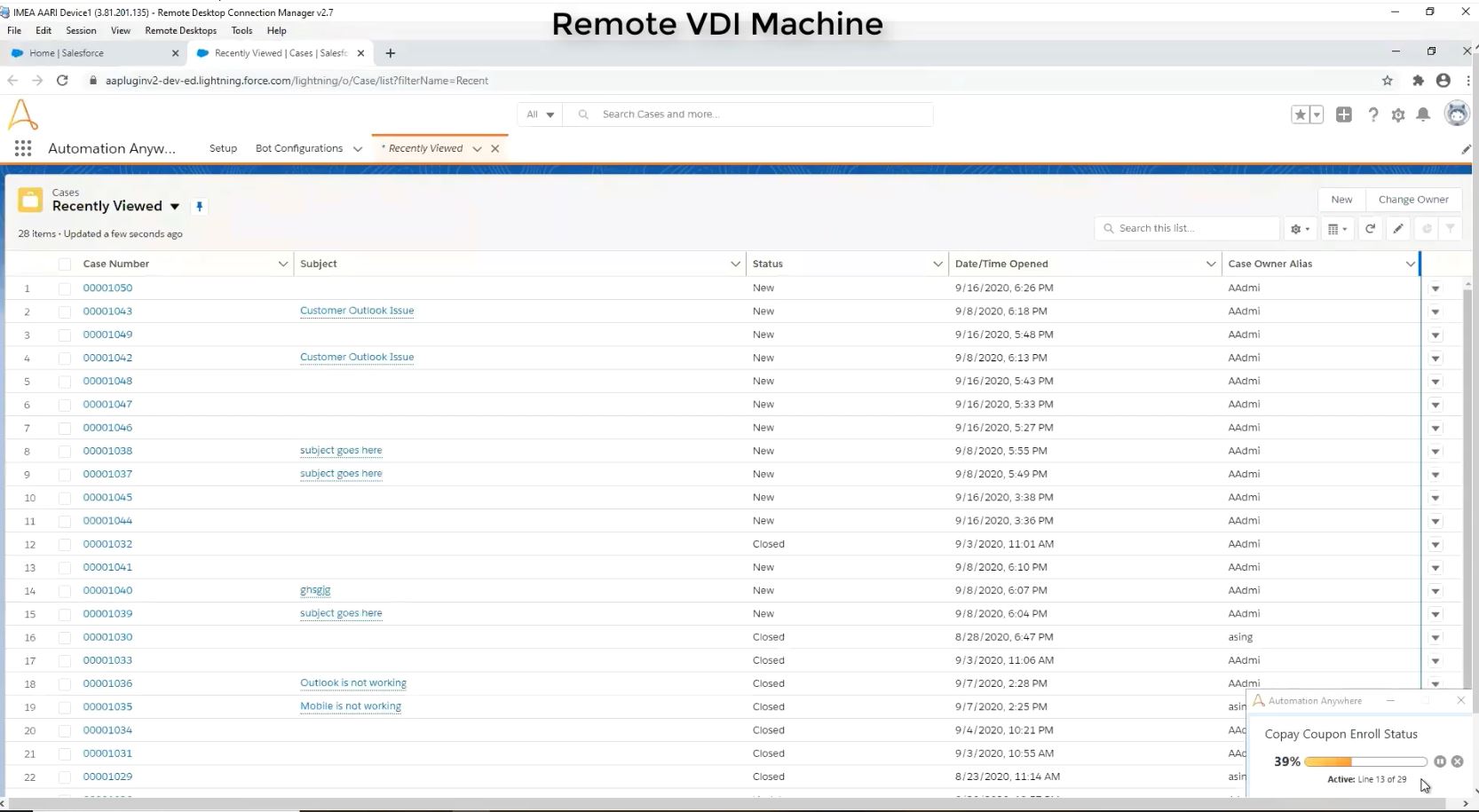The height and width of the screenshot is (812, 1479).
Task: Open a new browser tab
Action: click(391, 53)
